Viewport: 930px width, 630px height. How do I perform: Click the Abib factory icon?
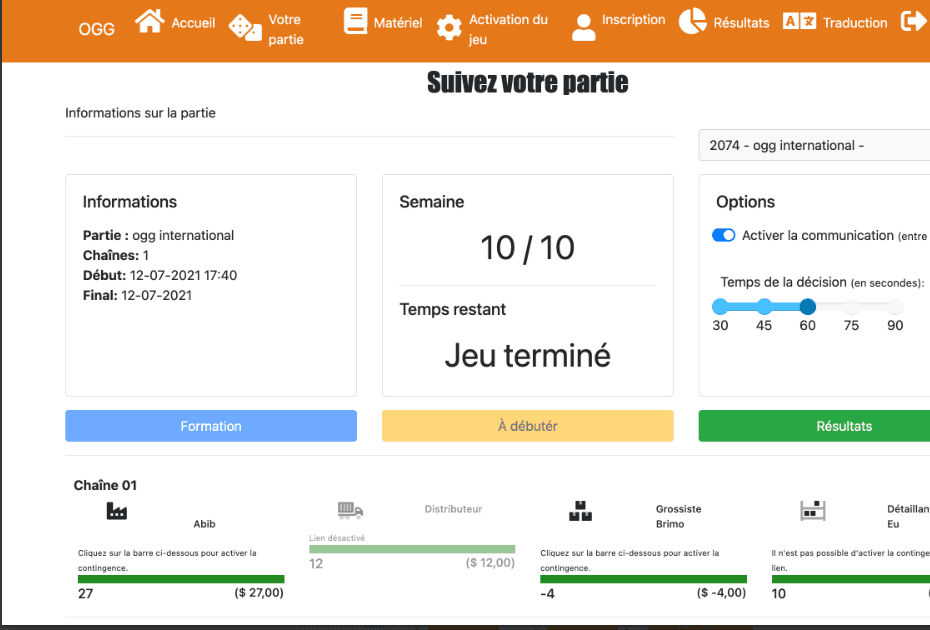pyautogui.click(x=116, y=510)
